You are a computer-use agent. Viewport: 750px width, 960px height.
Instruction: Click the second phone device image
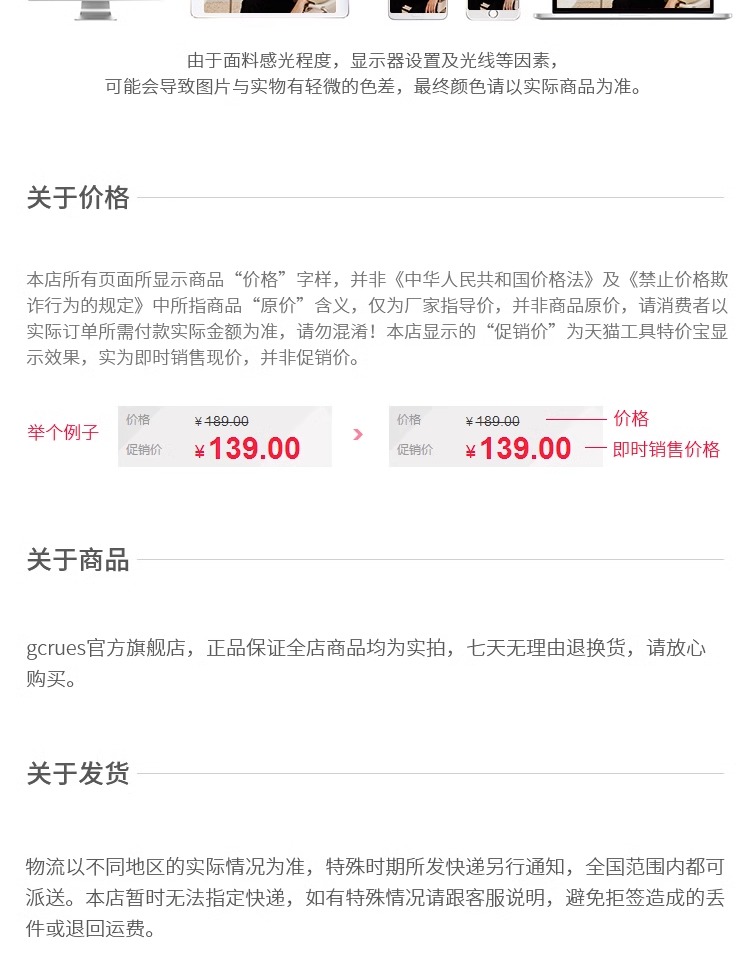493,9
